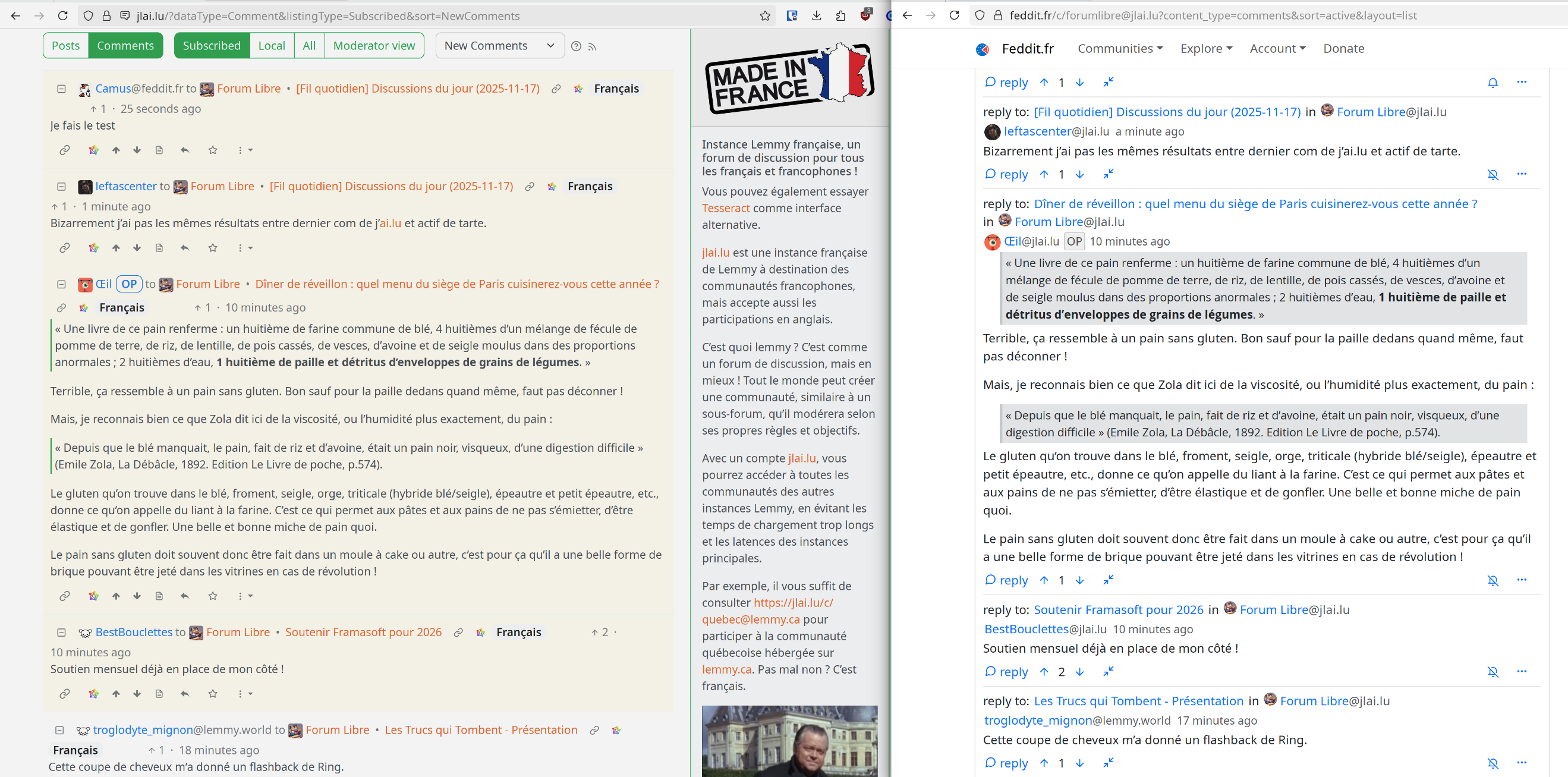Screen dimensions: 1568x777
Task: Reply to BestBouclettes' comment on Feddit
Action: point(1006,672)
